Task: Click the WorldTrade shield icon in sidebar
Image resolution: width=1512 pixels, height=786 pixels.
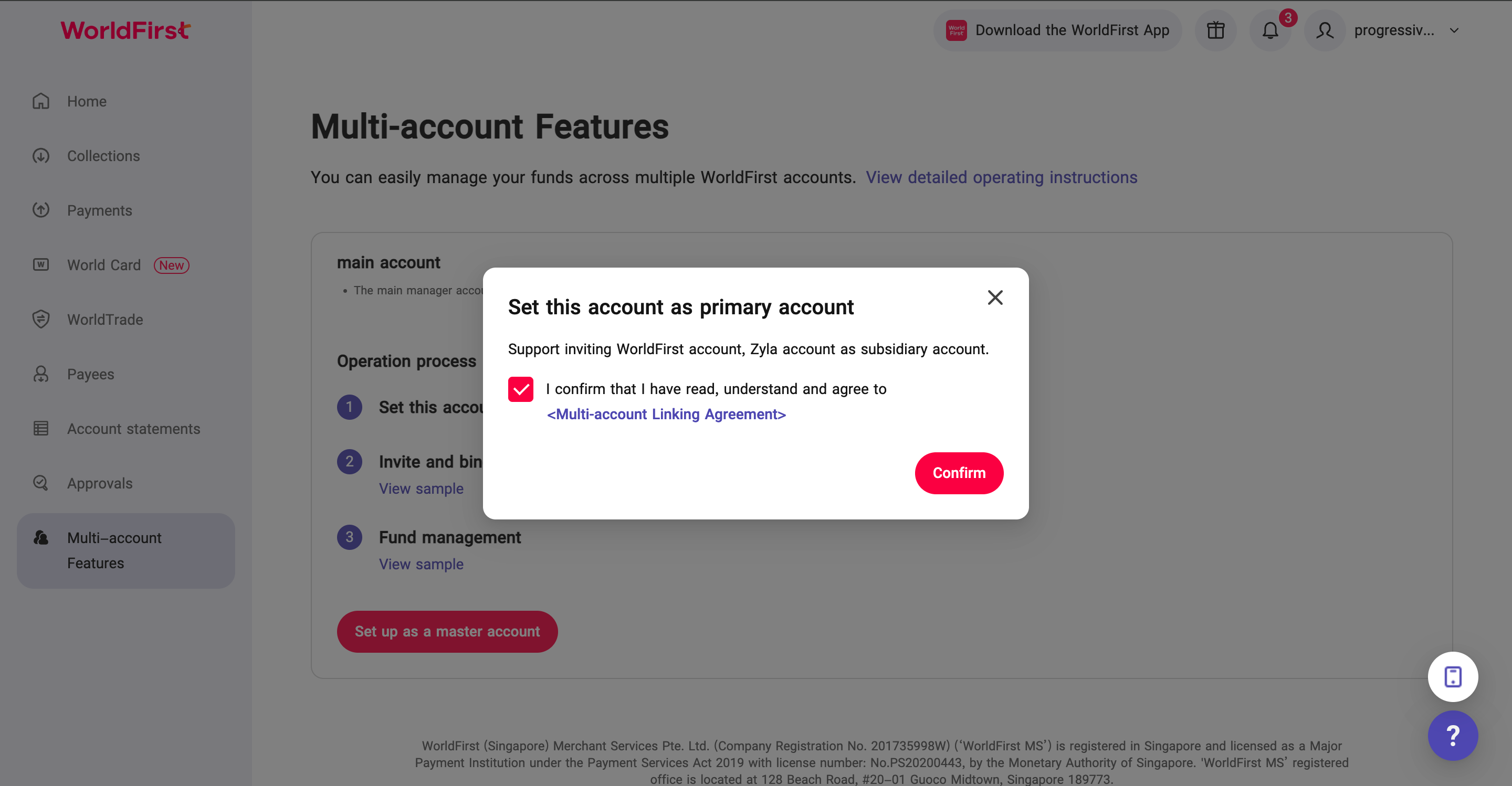Action: 40,320
